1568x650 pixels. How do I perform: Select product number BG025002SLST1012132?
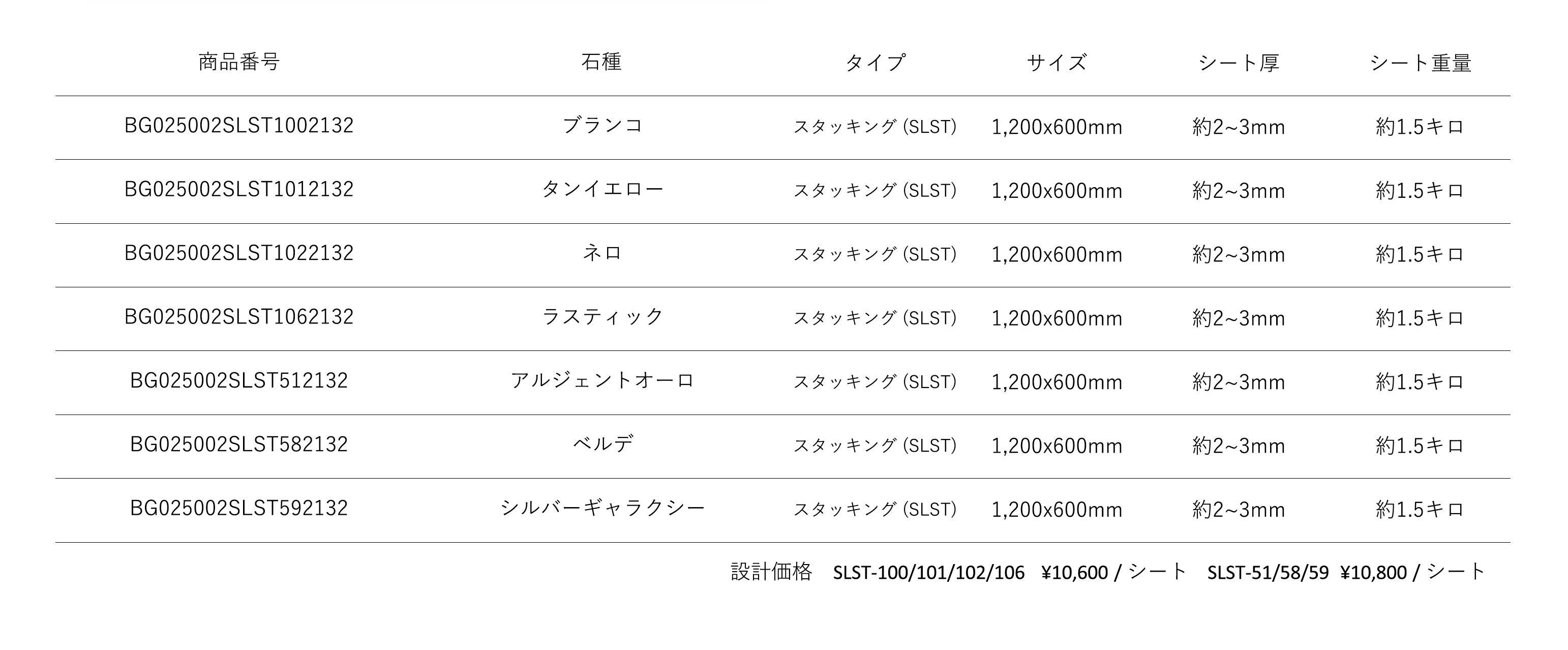(238, 190)
